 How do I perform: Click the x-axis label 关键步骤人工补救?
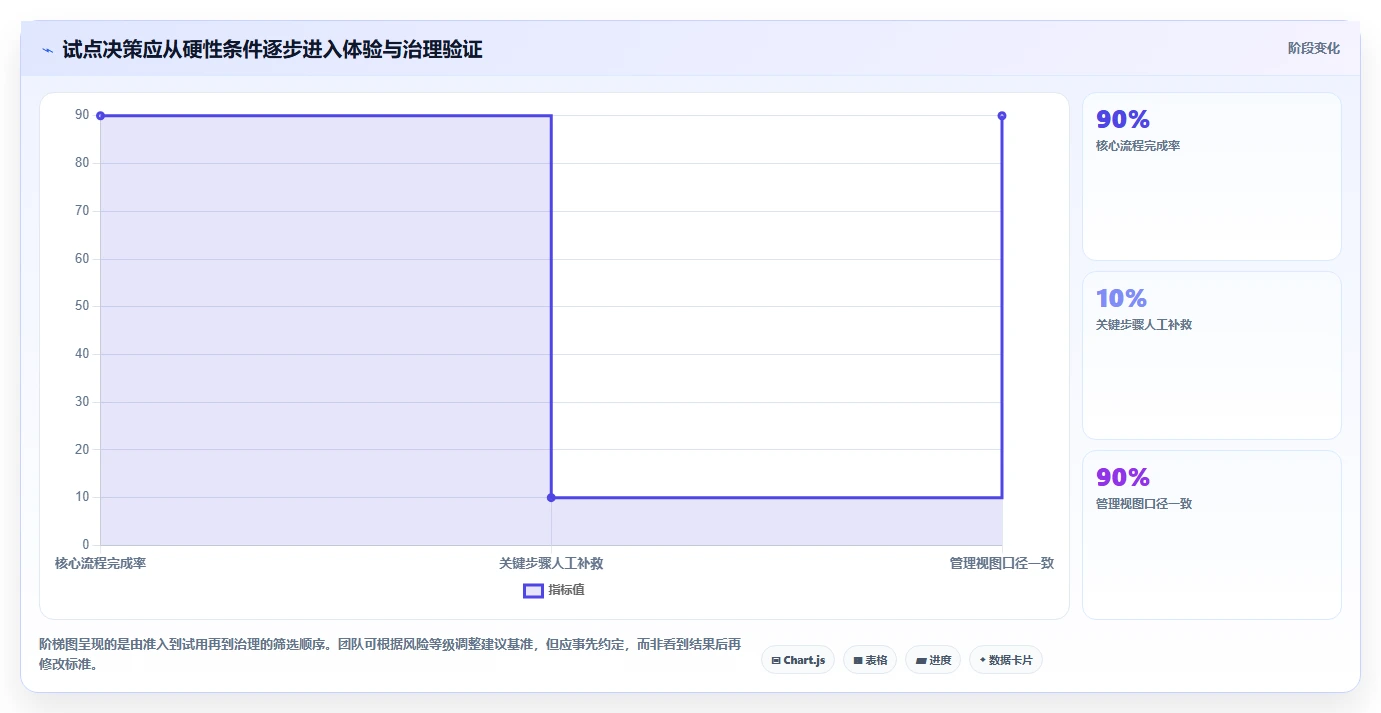point(551,563)
